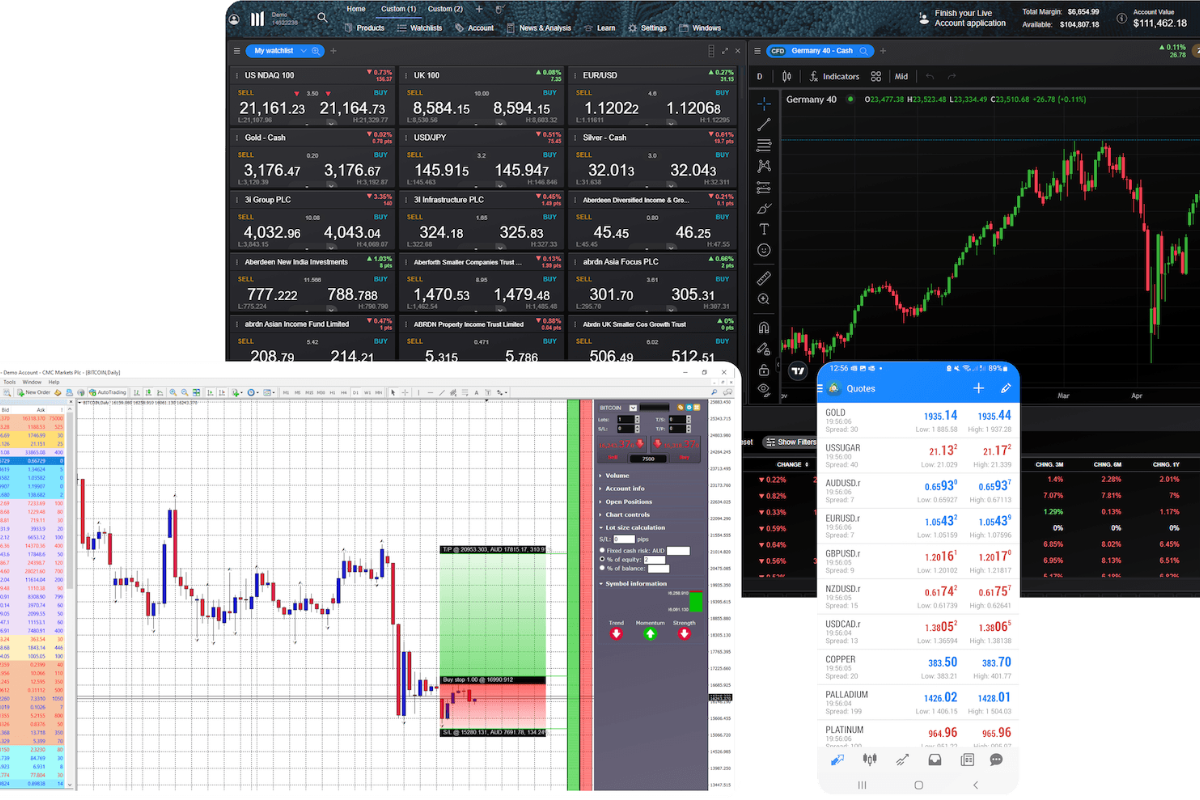Screen dimensions: 1200x800
Task: Toggle AutoTrading in MetaTrader toolbar
Action: [x=107, y=393]
